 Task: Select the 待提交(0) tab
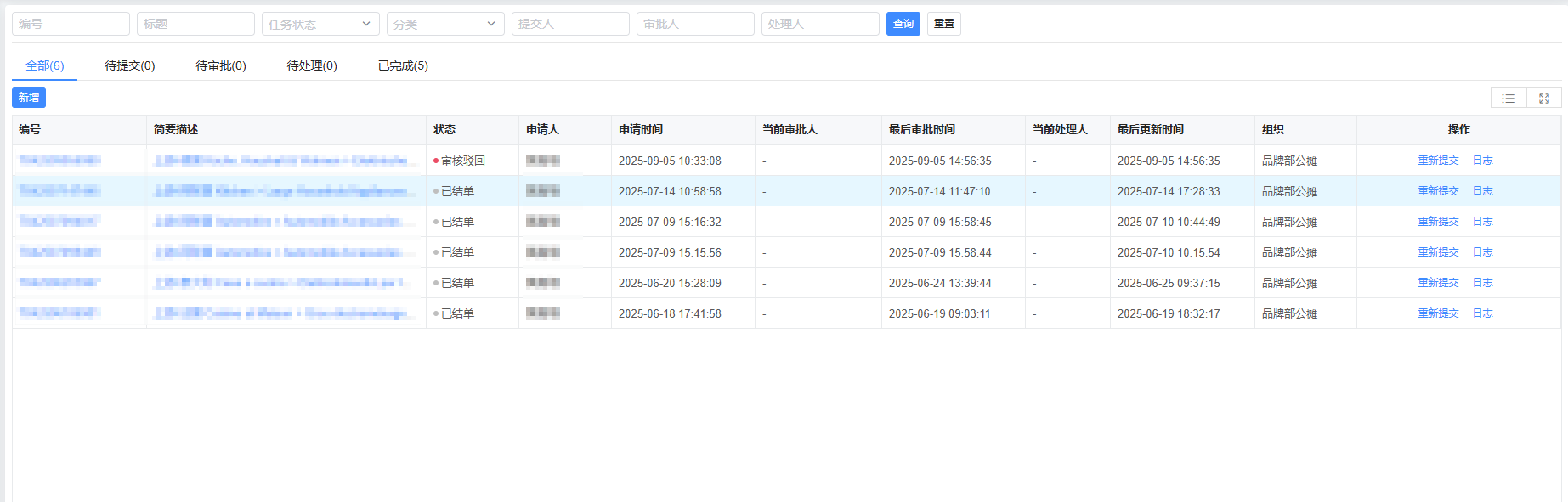pos(130,65)
